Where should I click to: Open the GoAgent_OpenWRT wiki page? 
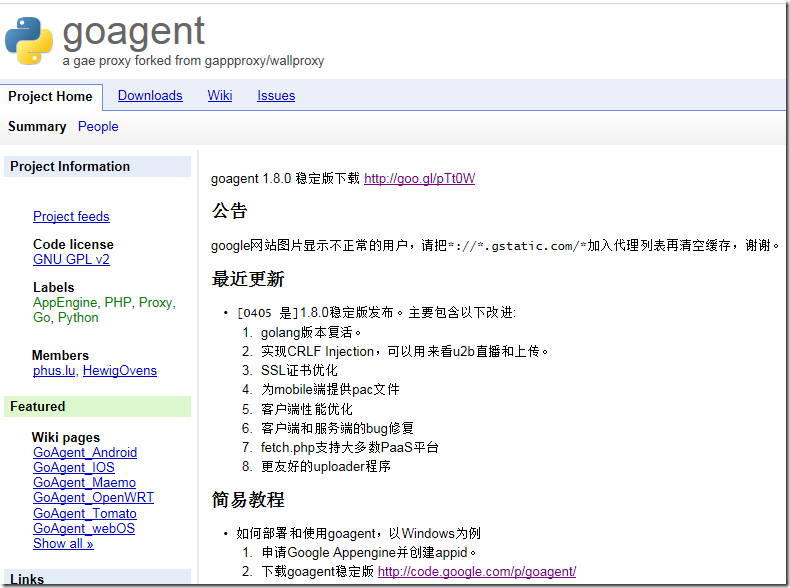pyautogui.click(x=94, y=498)
